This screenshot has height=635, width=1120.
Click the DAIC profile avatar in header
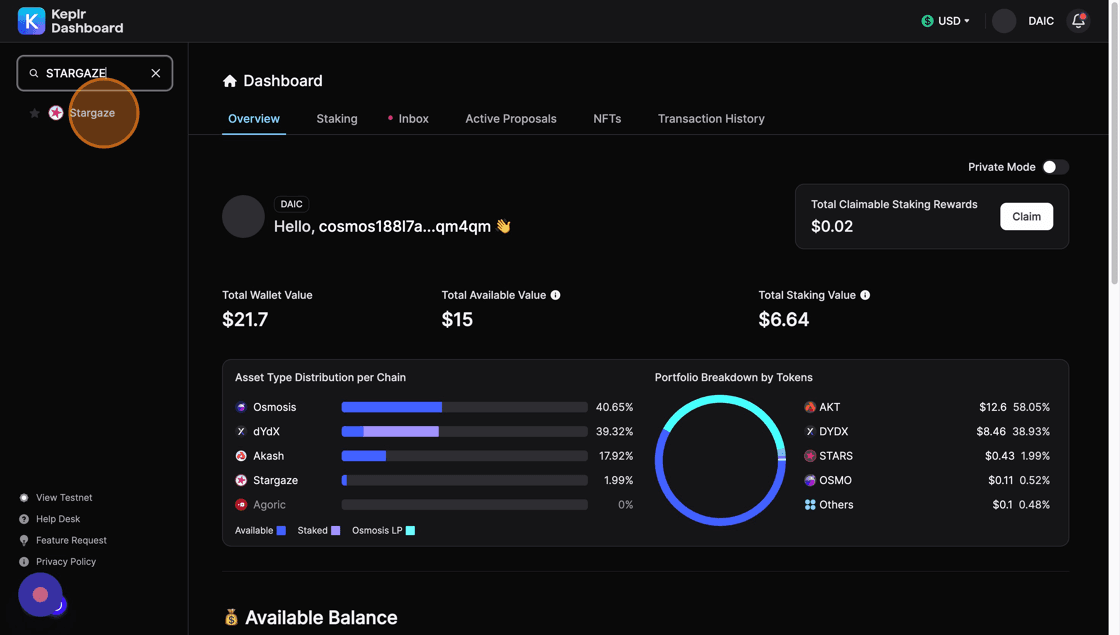[1004, 21]
